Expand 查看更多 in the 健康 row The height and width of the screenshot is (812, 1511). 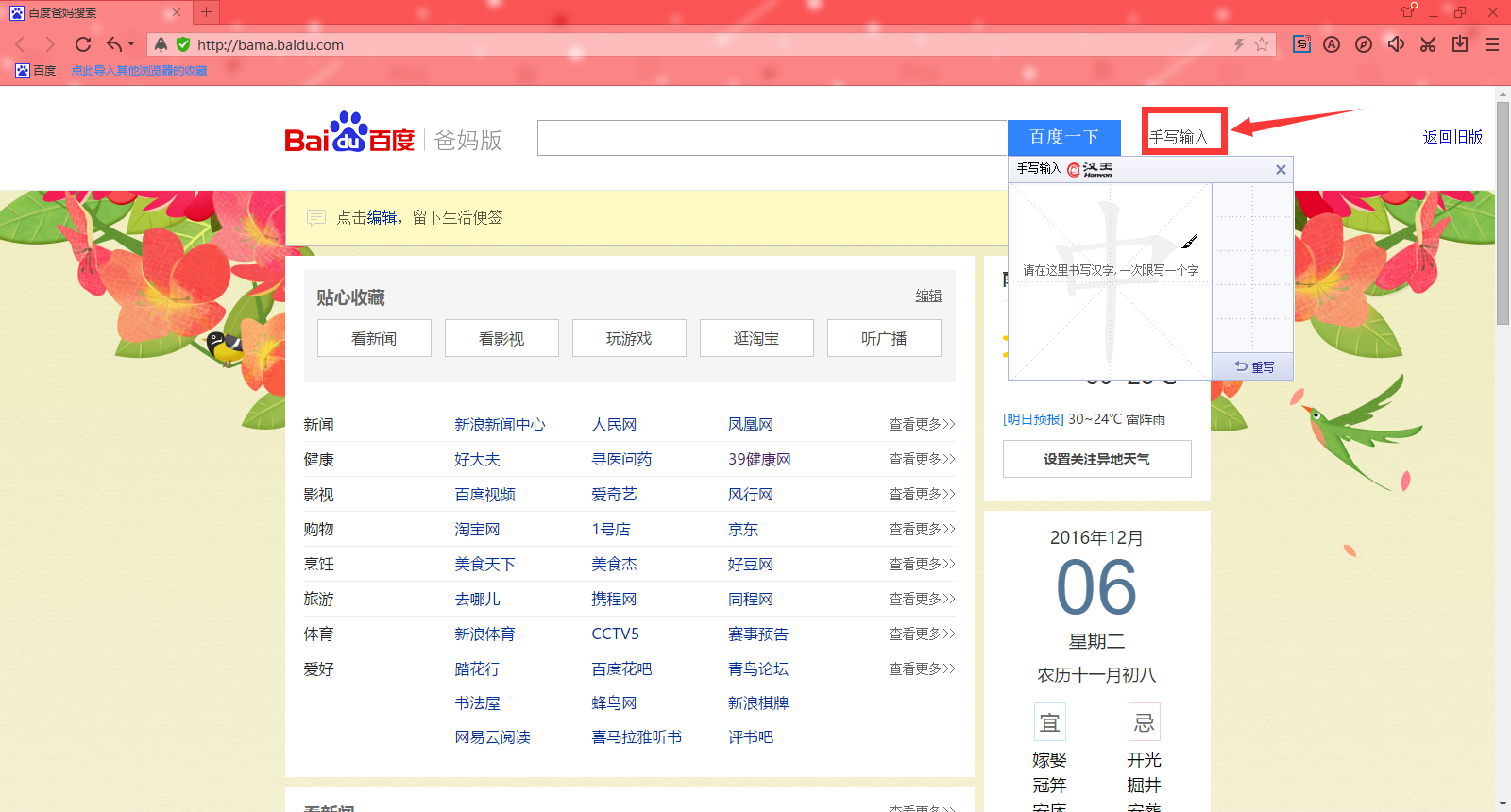(x=922, y=460)
